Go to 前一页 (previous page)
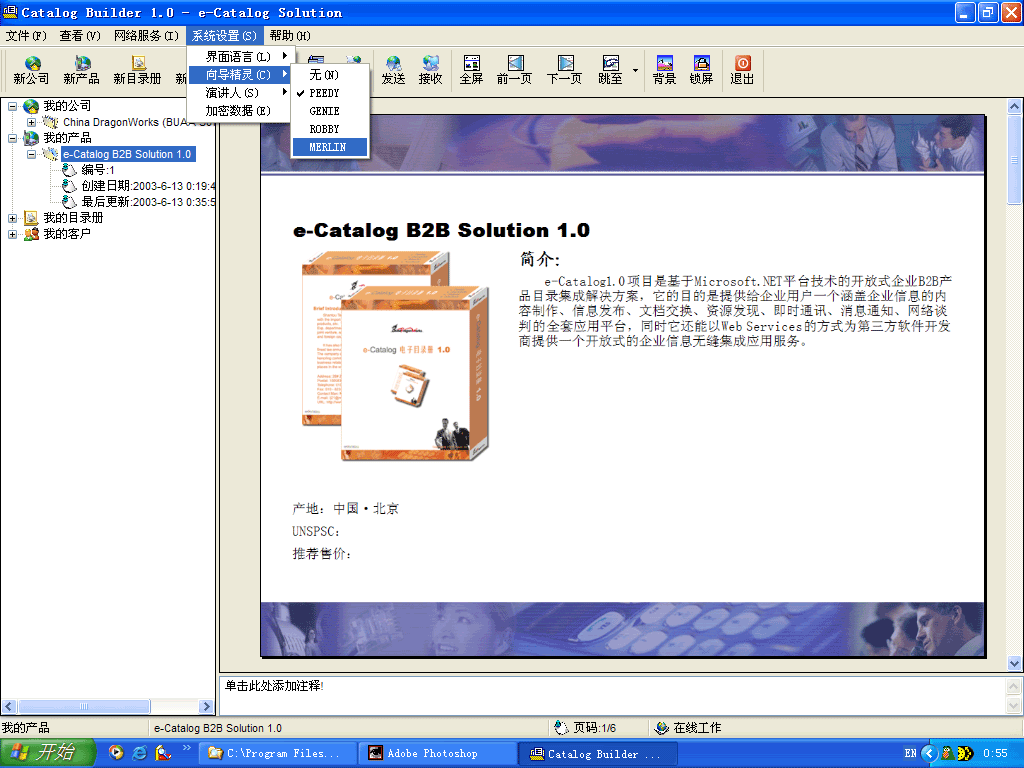 [x=515, y=70]
